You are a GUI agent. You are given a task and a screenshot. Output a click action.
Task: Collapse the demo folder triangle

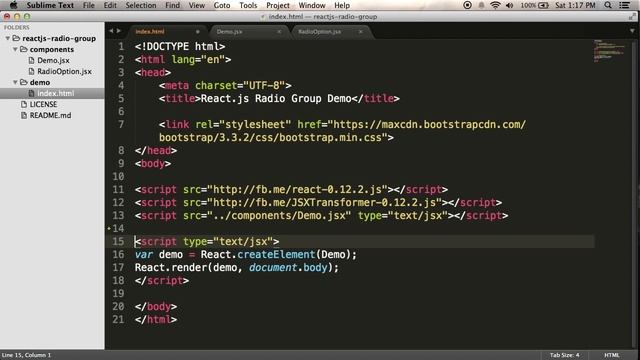pyautogui.click(x=15, y=82)
